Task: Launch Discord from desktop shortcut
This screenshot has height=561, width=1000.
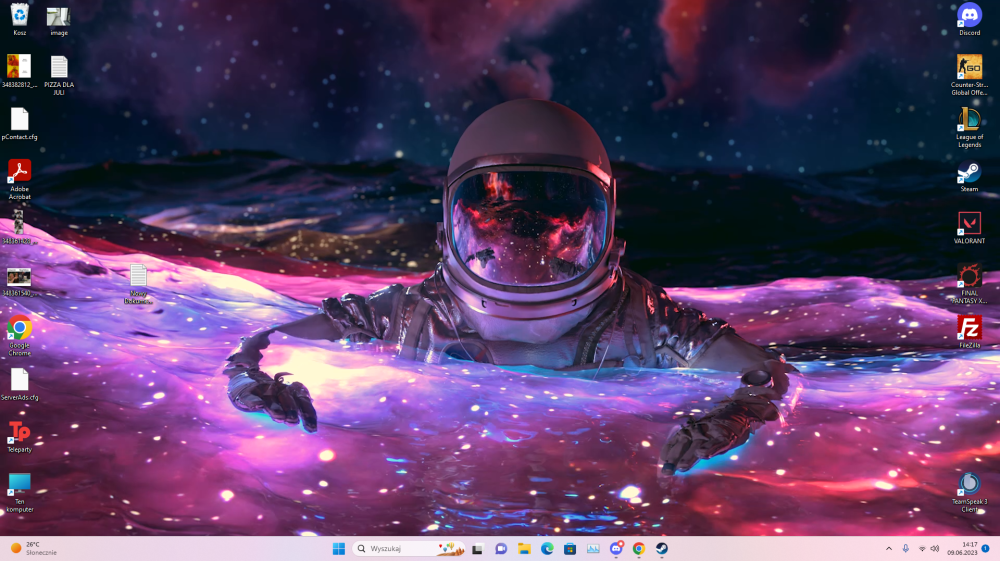Action: pyautogui.click(x=969, y=19)
